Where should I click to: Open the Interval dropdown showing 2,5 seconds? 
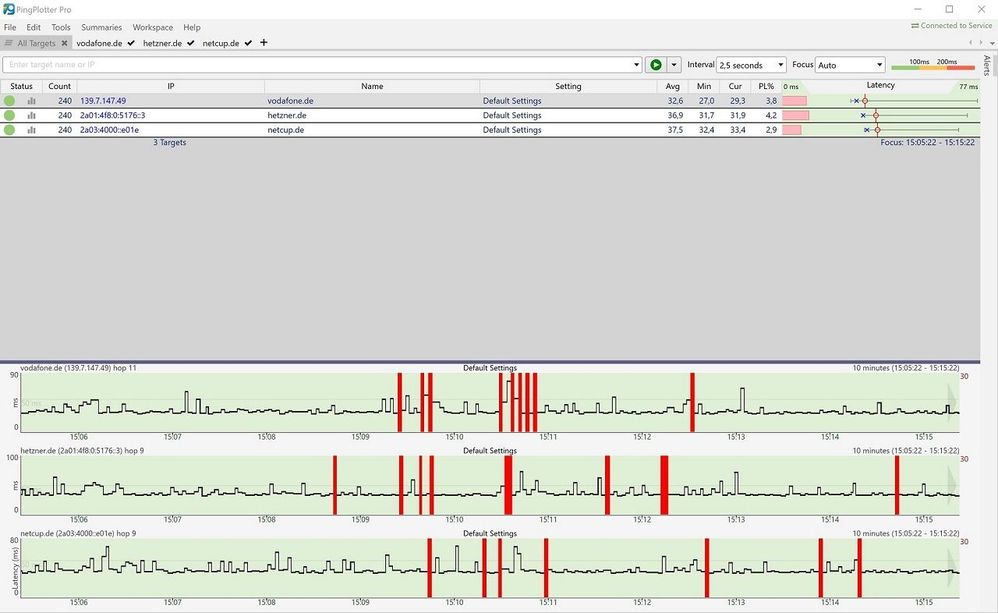[x=752, y=65]
